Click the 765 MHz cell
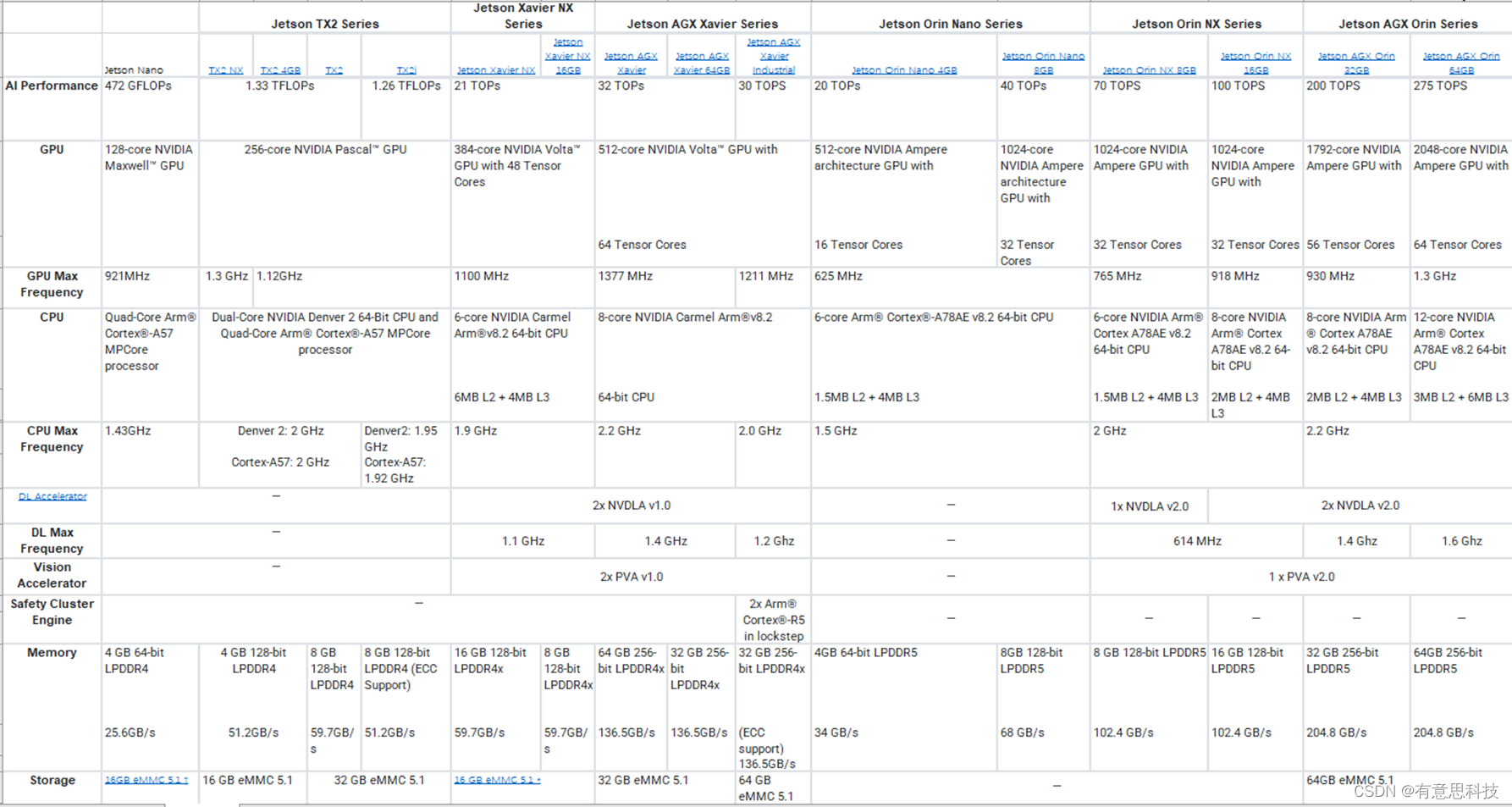 point(1117,276)
